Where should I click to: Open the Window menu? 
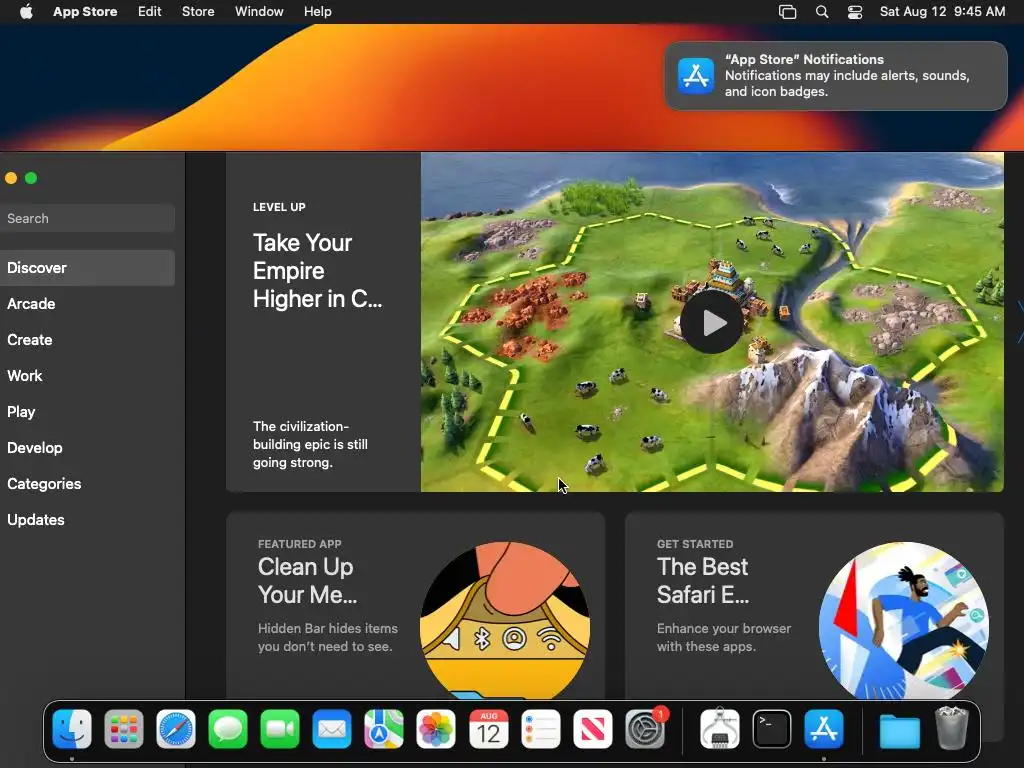point(259,12)
